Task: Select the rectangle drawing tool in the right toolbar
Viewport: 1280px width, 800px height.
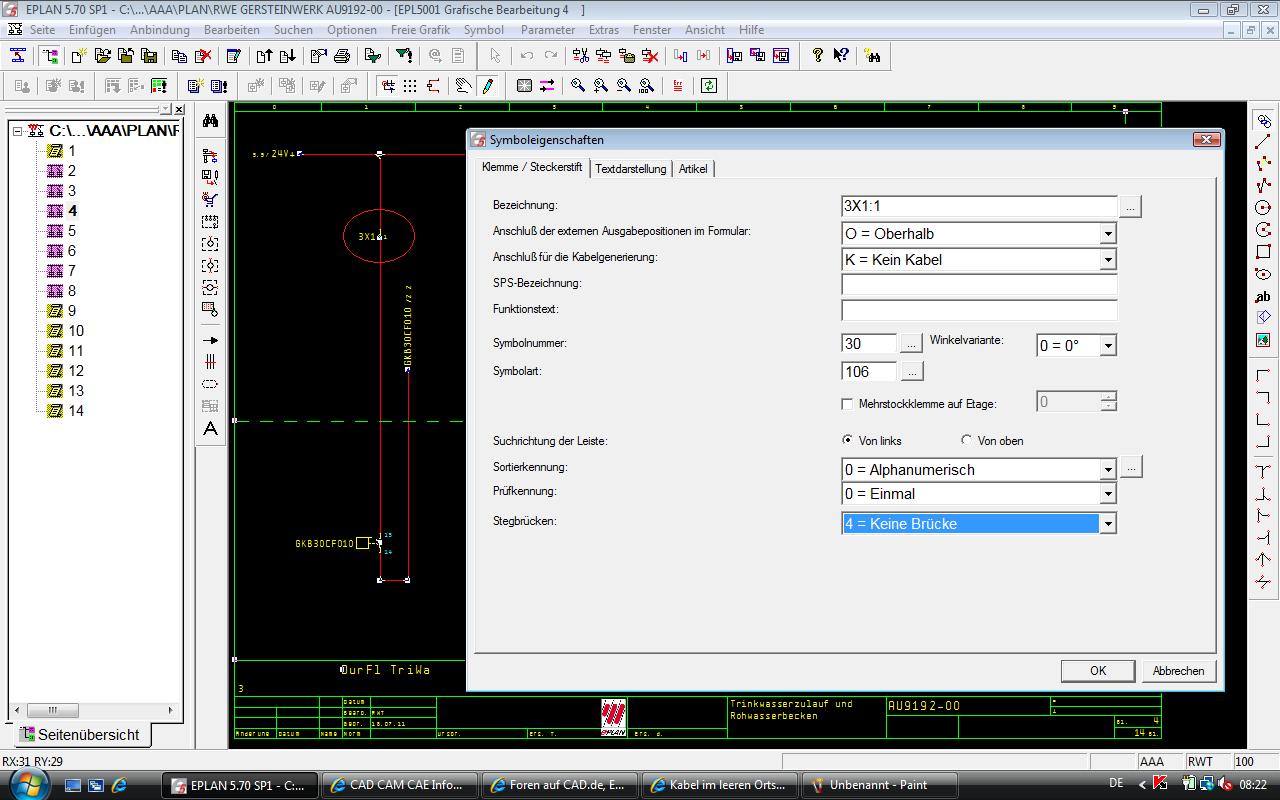Action: [1263, 252]
